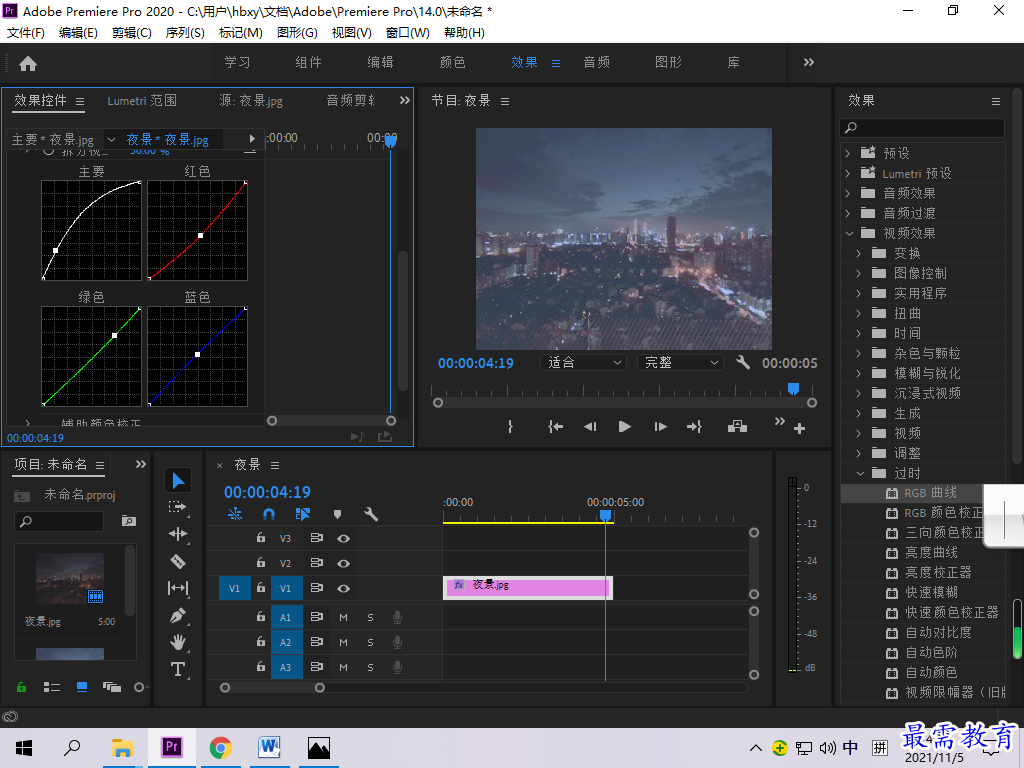Switch to 编辑 workspace tab
Screen dimensions: 1024x768
tap(380, 62)
